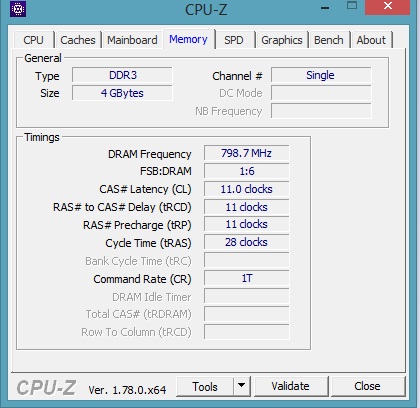This screenshot has height=408, width=420.
Task: Show the About tab
Action: click(371, 40)
